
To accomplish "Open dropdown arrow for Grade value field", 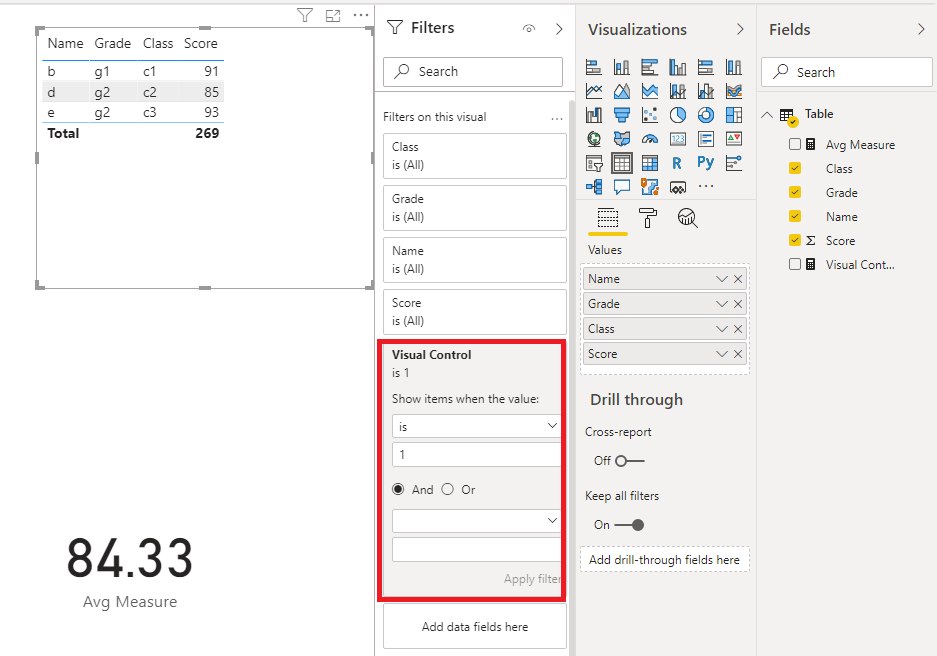I will 722,304.
